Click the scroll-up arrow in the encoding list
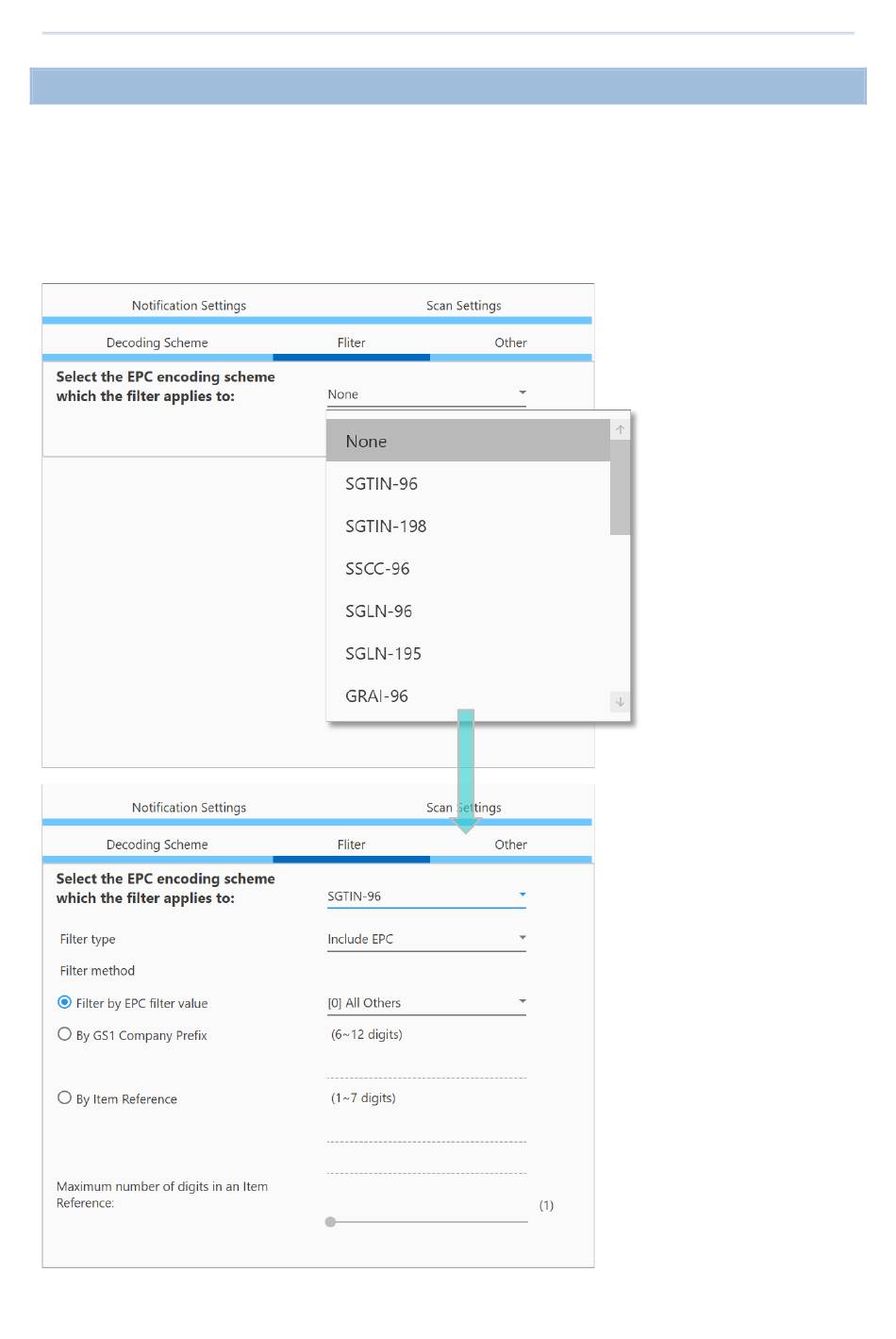Screen dimensions: 896x1339 tap(620, 430)
